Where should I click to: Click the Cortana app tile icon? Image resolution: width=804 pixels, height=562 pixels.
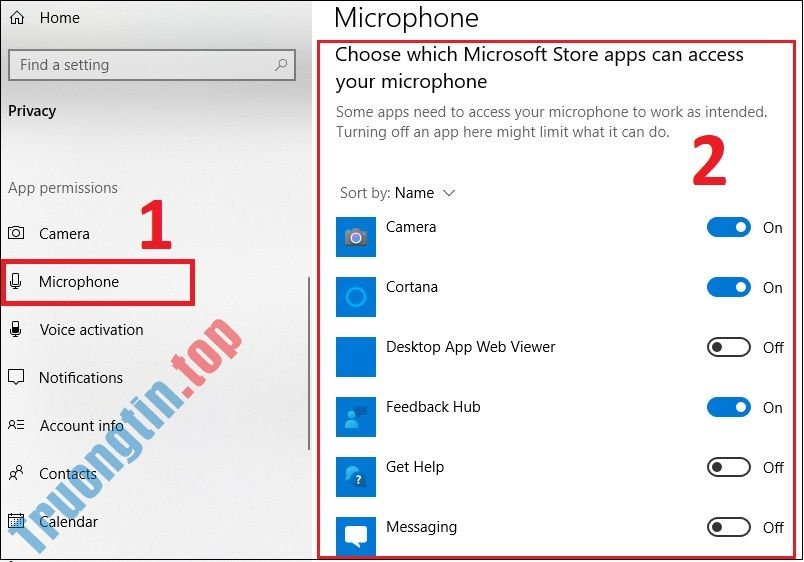point(356,297)
